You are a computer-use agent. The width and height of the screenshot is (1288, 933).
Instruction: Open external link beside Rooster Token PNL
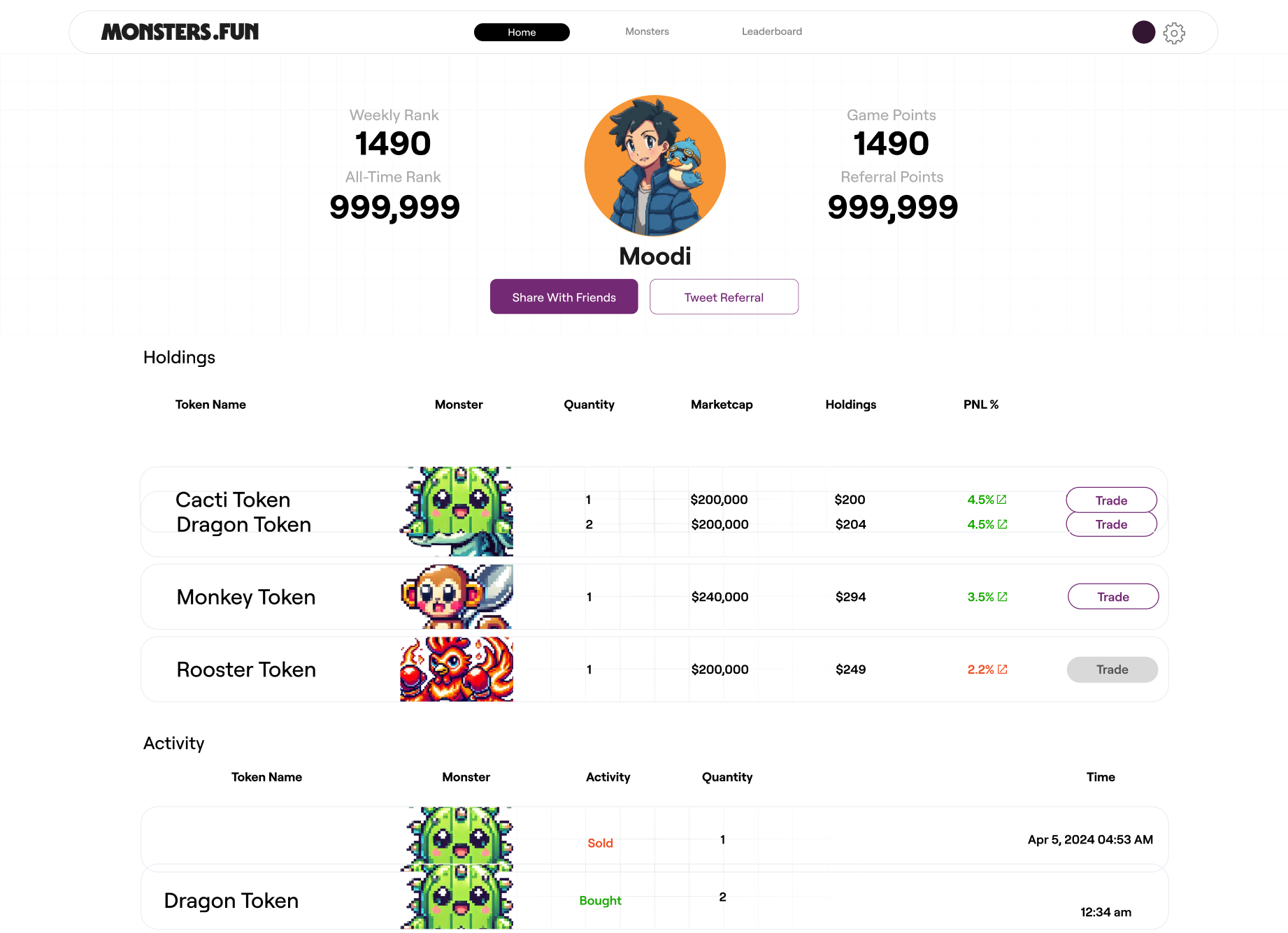[1003, 670]
